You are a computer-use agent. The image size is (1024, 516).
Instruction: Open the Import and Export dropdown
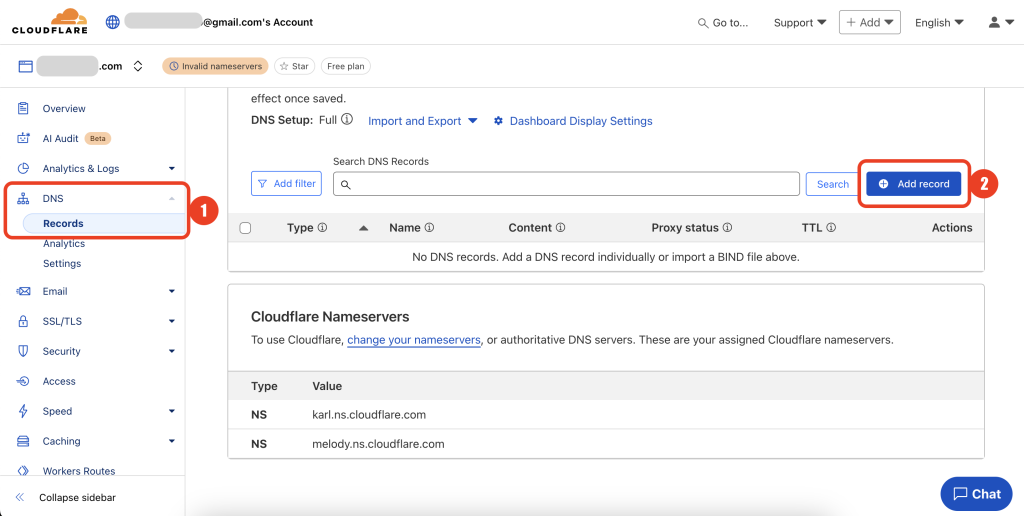(423, 121)
